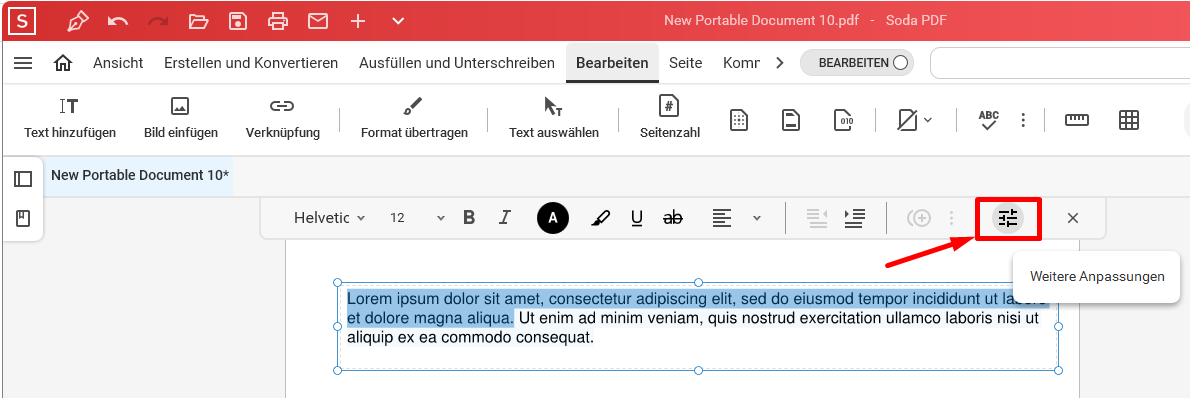Image resolution: width=1190 pixels, height=398 pixels.
Task: Insert a Seitenzahl
Action: (x=669, y=118)
